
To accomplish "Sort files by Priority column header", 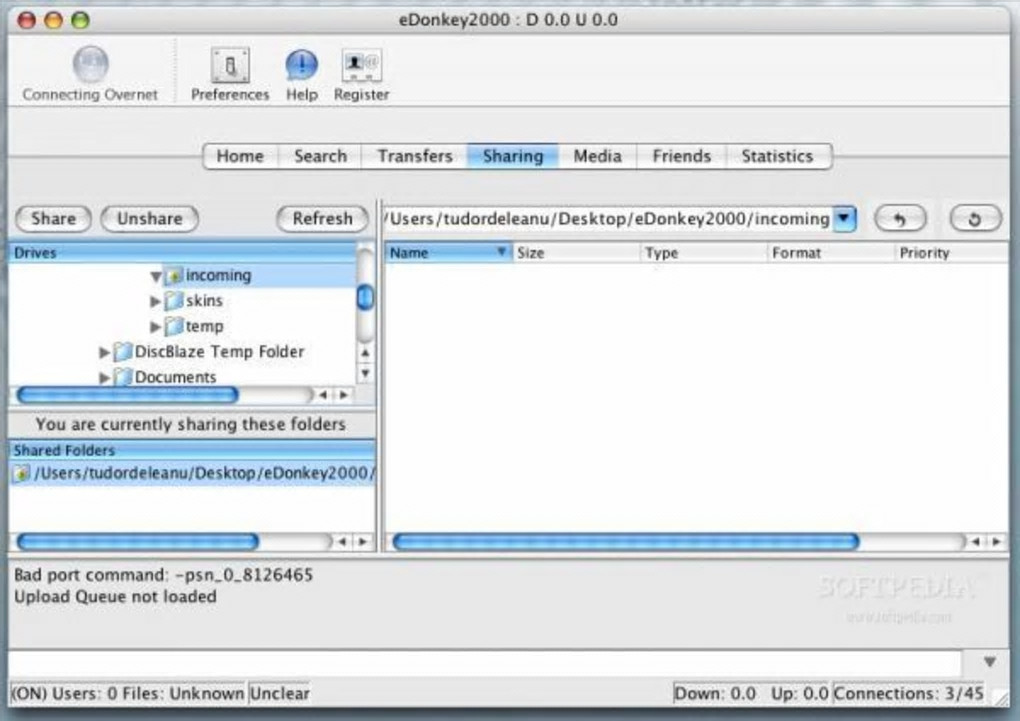I will coord(952,252).
